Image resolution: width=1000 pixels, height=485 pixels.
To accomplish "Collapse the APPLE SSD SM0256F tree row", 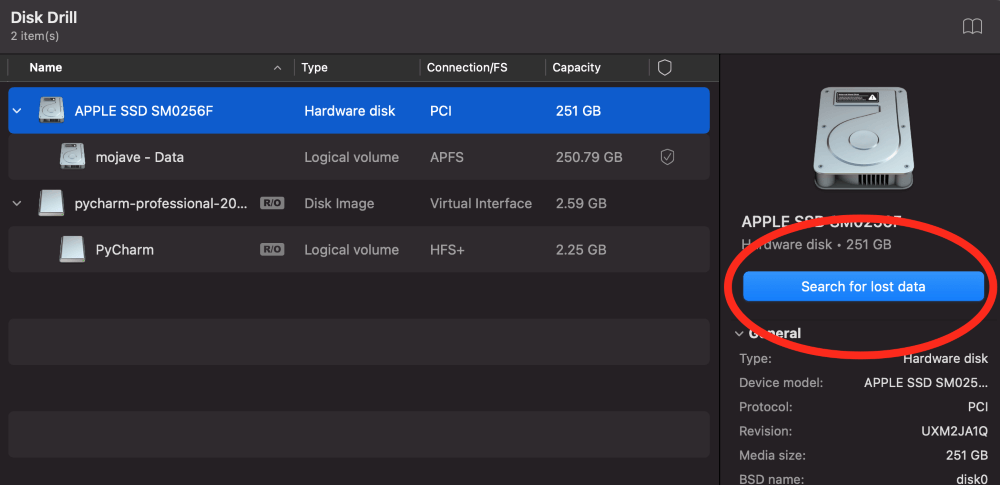I will (17, 111).
